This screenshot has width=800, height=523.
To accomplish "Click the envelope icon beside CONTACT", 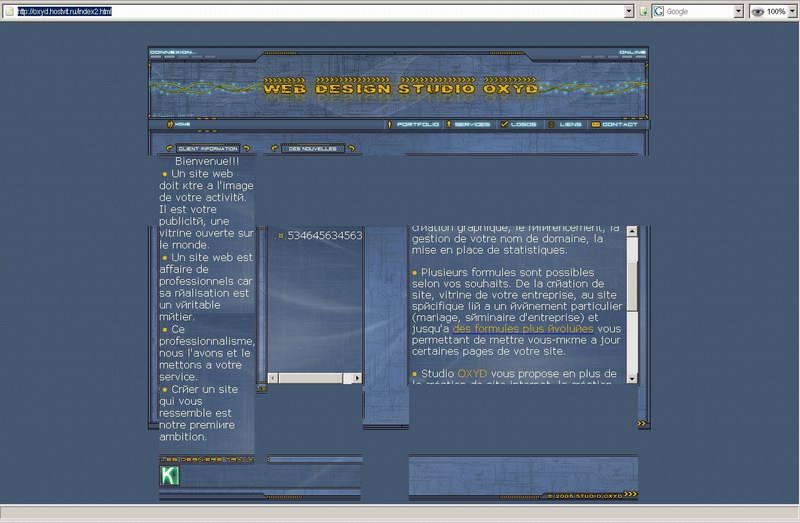I will [595, 124].
